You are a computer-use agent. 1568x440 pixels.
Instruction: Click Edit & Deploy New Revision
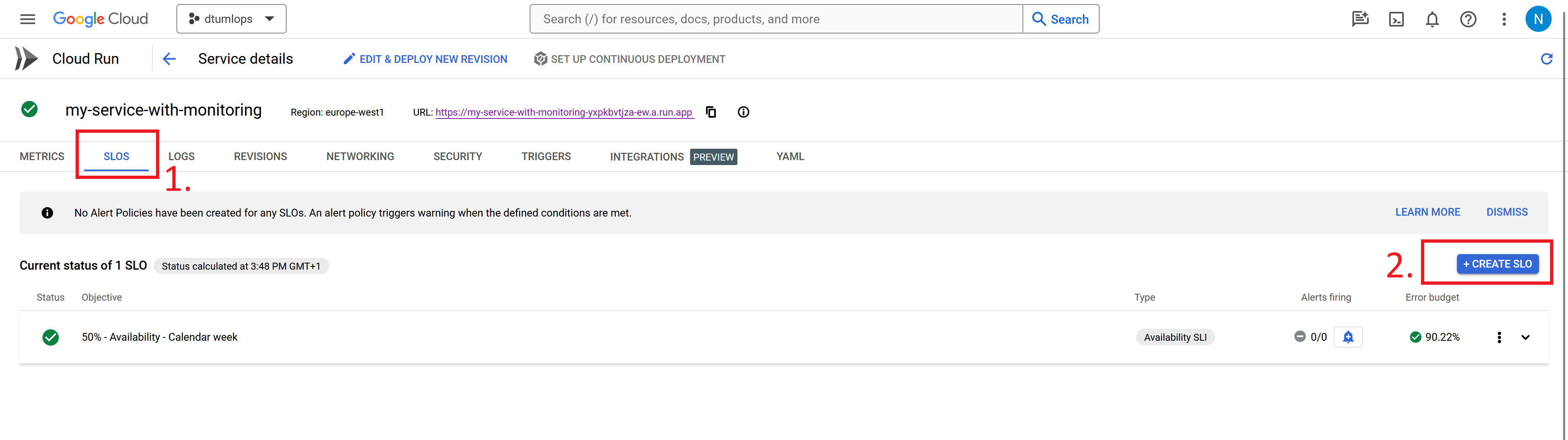425,59
